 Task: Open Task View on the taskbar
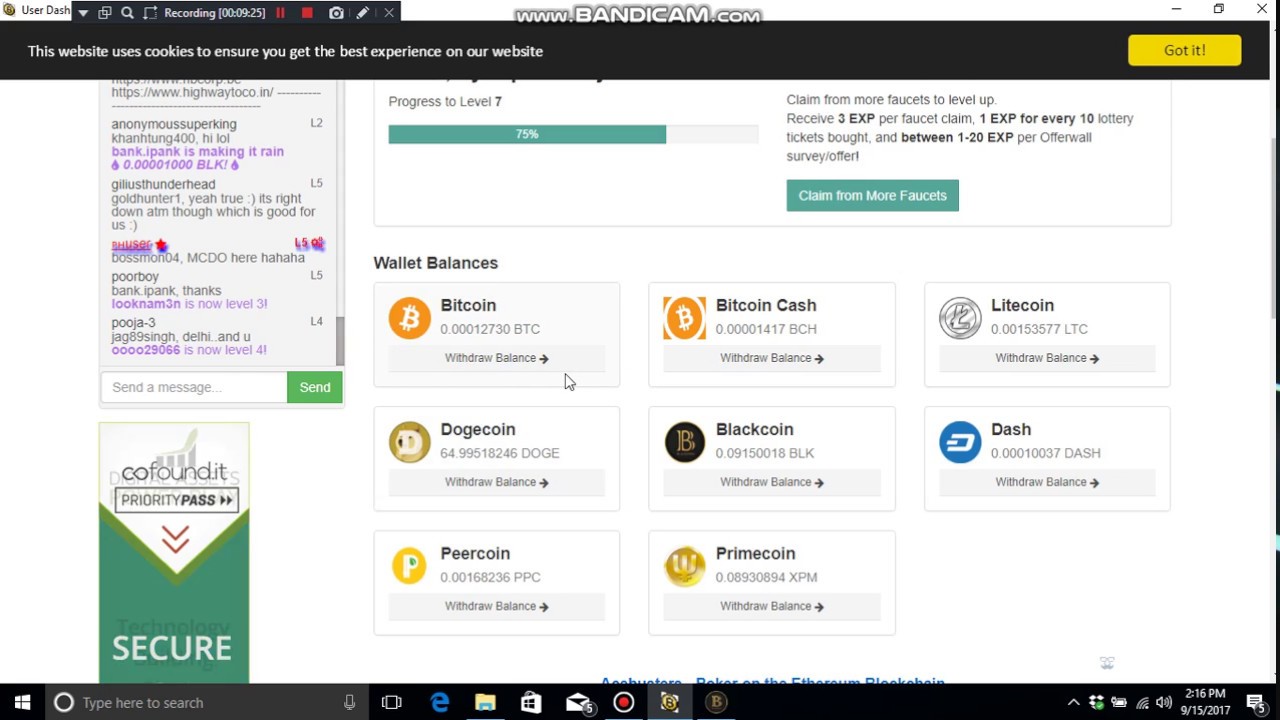(x=391, y=702)
